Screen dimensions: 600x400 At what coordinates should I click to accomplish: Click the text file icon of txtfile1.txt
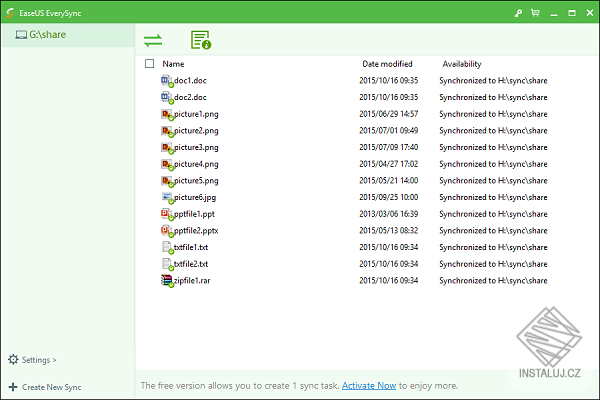(x=167, y=248)
